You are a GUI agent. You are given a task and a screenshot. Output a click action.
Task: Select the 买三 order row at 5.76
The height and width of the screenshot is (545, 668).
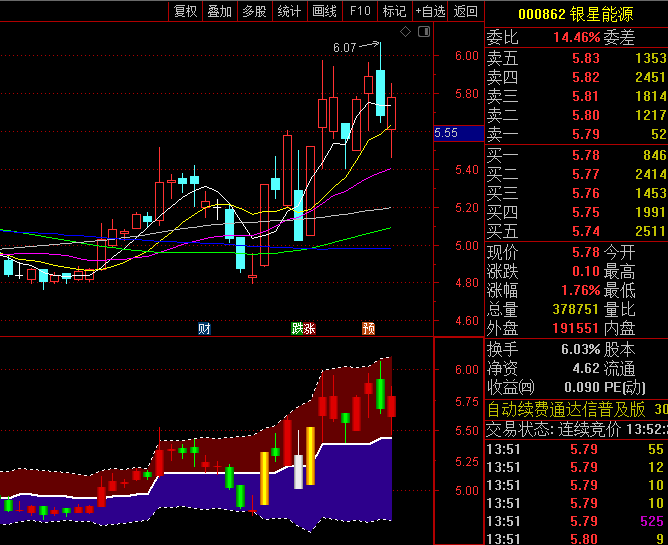pyautogui.click(x=577, y=193)
